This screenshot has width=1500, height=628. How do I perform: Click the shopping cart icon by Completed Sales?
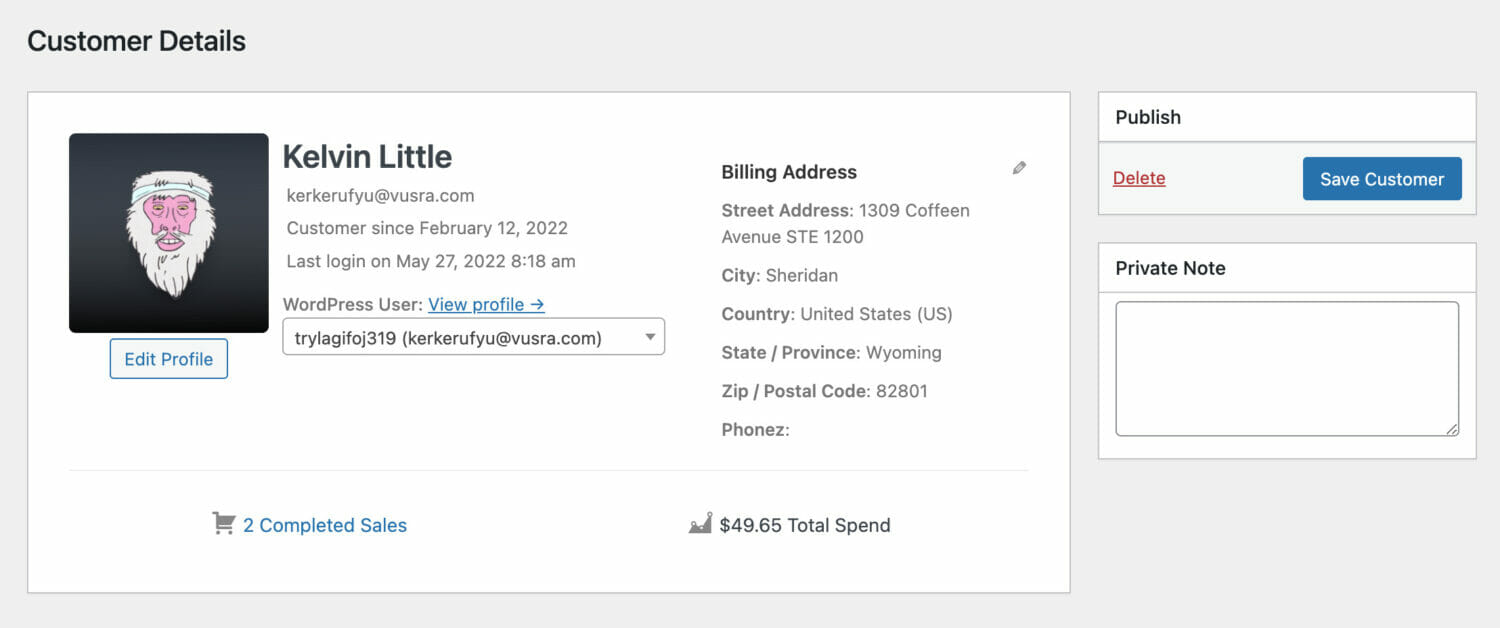pyautogui.click(x=224, y=524)
